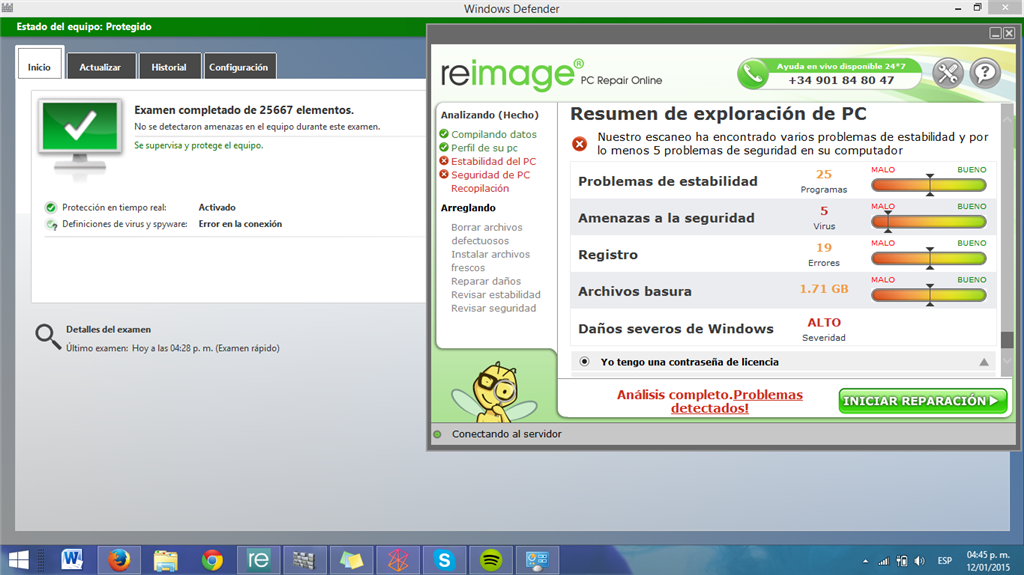Switch to Reimage taskbar icon
Screen dimensions: 1024x575
(259, 560)
